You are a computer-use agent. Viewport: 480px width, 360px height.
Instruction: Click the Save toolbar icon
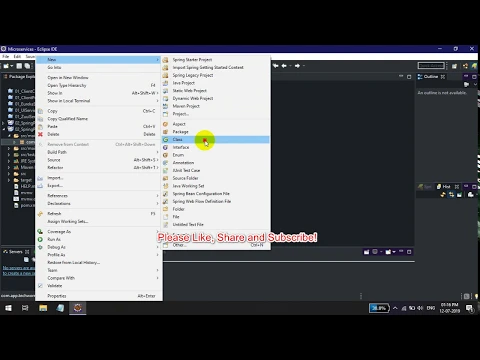tap(20, 66)
